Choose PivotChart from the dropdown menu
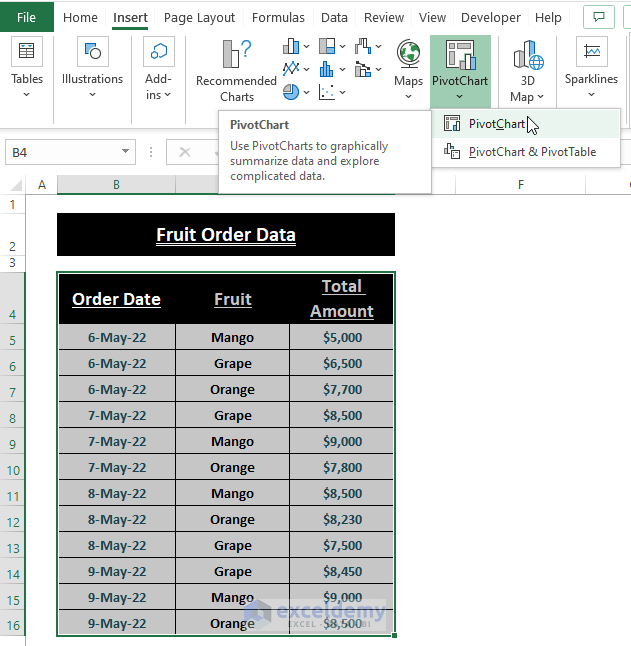This screenshot has height=646, width=631. (x=526, y=124)
